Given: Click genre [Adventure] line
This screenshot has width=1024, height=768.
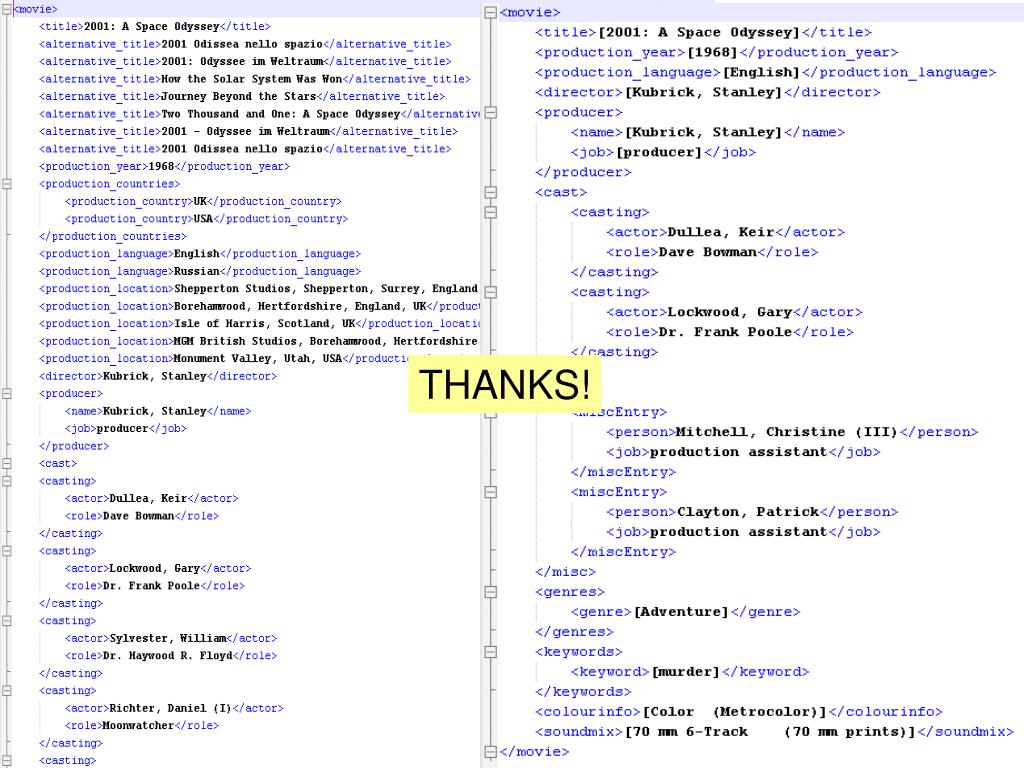Looking at the screenshot, I should pyautogui.click(x=686, y=612).
